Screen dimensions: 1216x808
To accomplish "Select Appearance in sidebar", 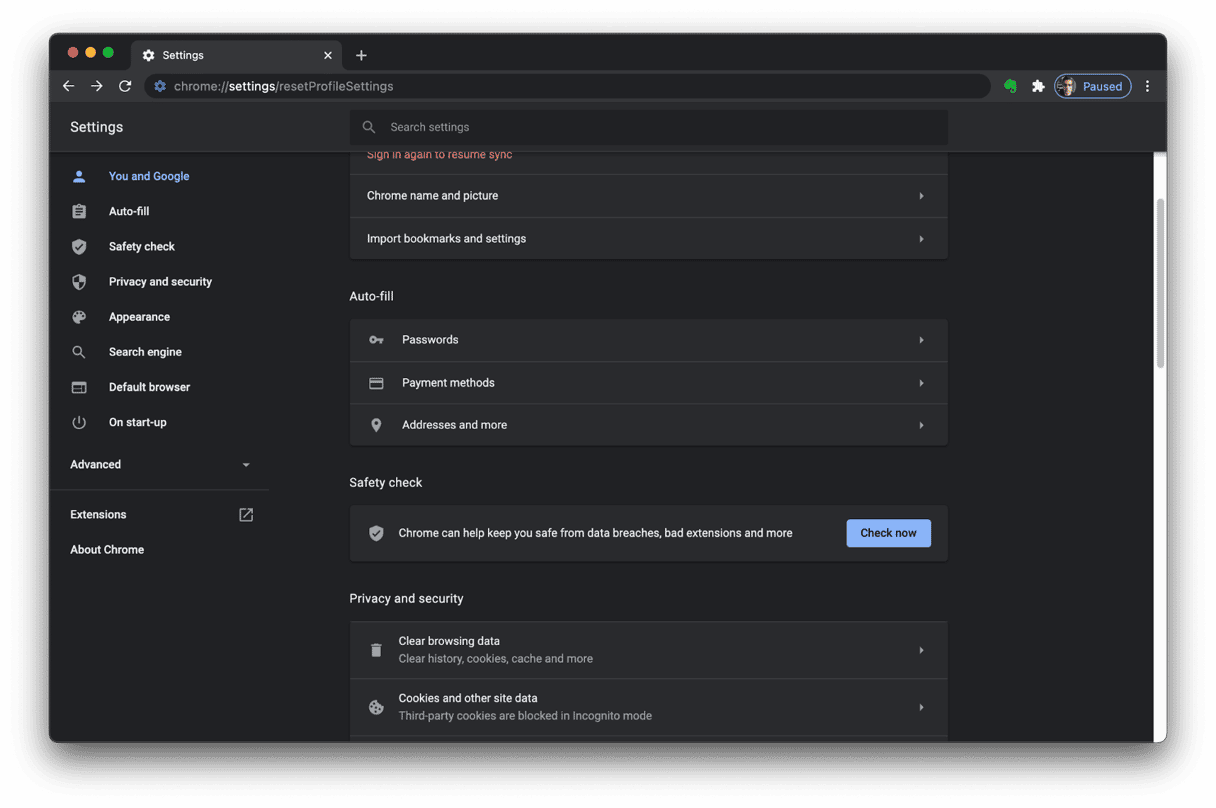I will (139, 317).
